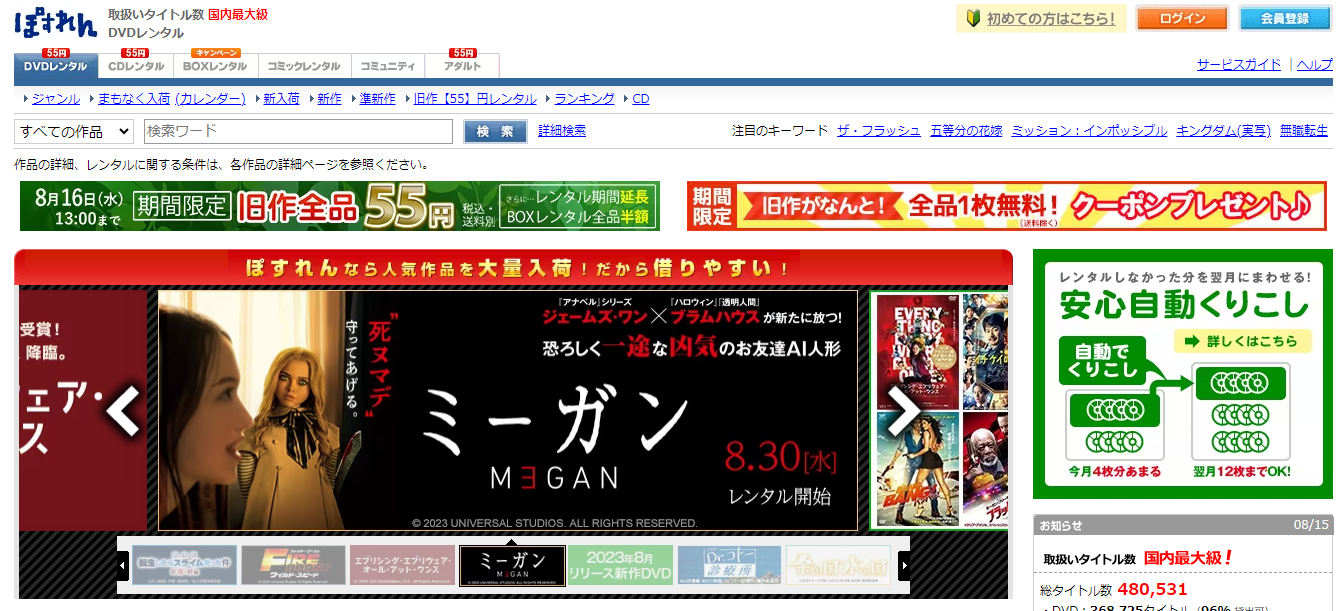Viewport: 1343px width, 611px height.
Task: Open the すべての作品 category dropdown
Action: 74,131
